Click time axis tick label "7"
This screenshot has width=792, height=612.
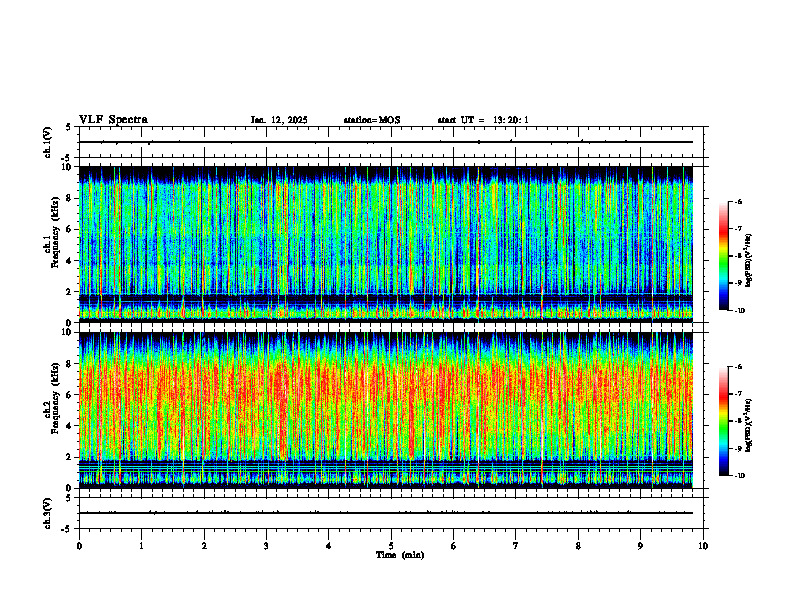(516, 546)
